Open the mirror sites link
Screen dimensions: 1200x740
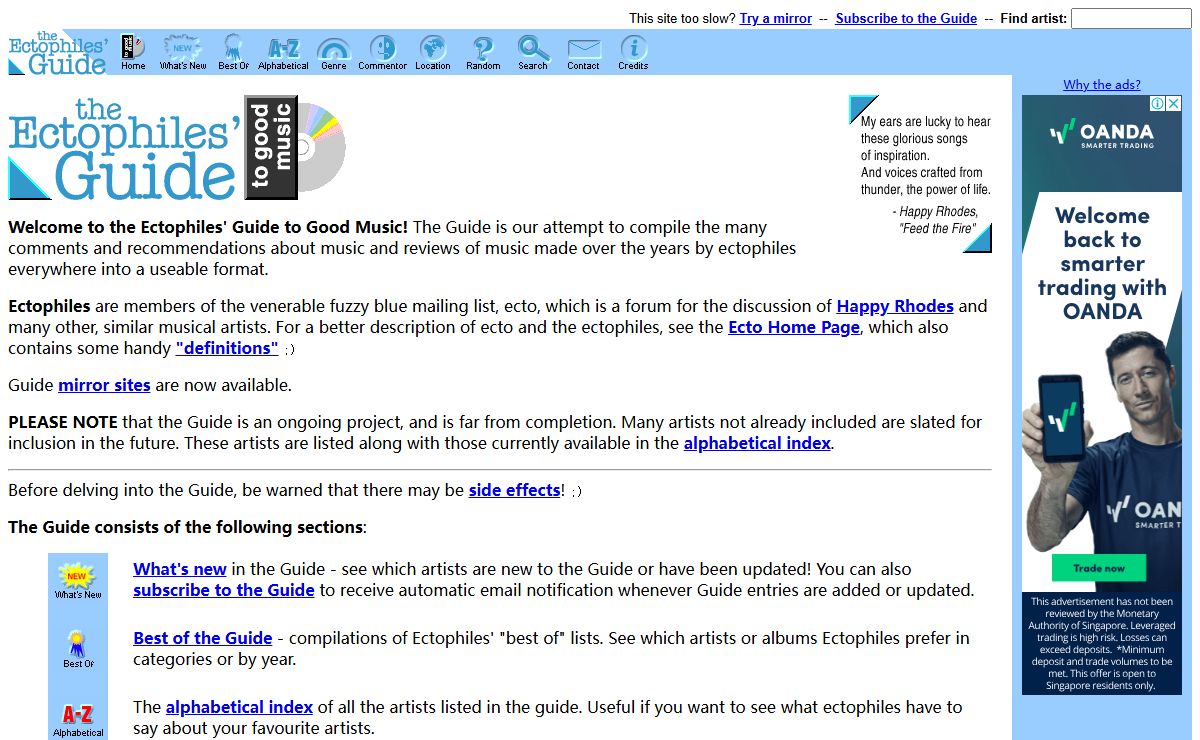104,385
